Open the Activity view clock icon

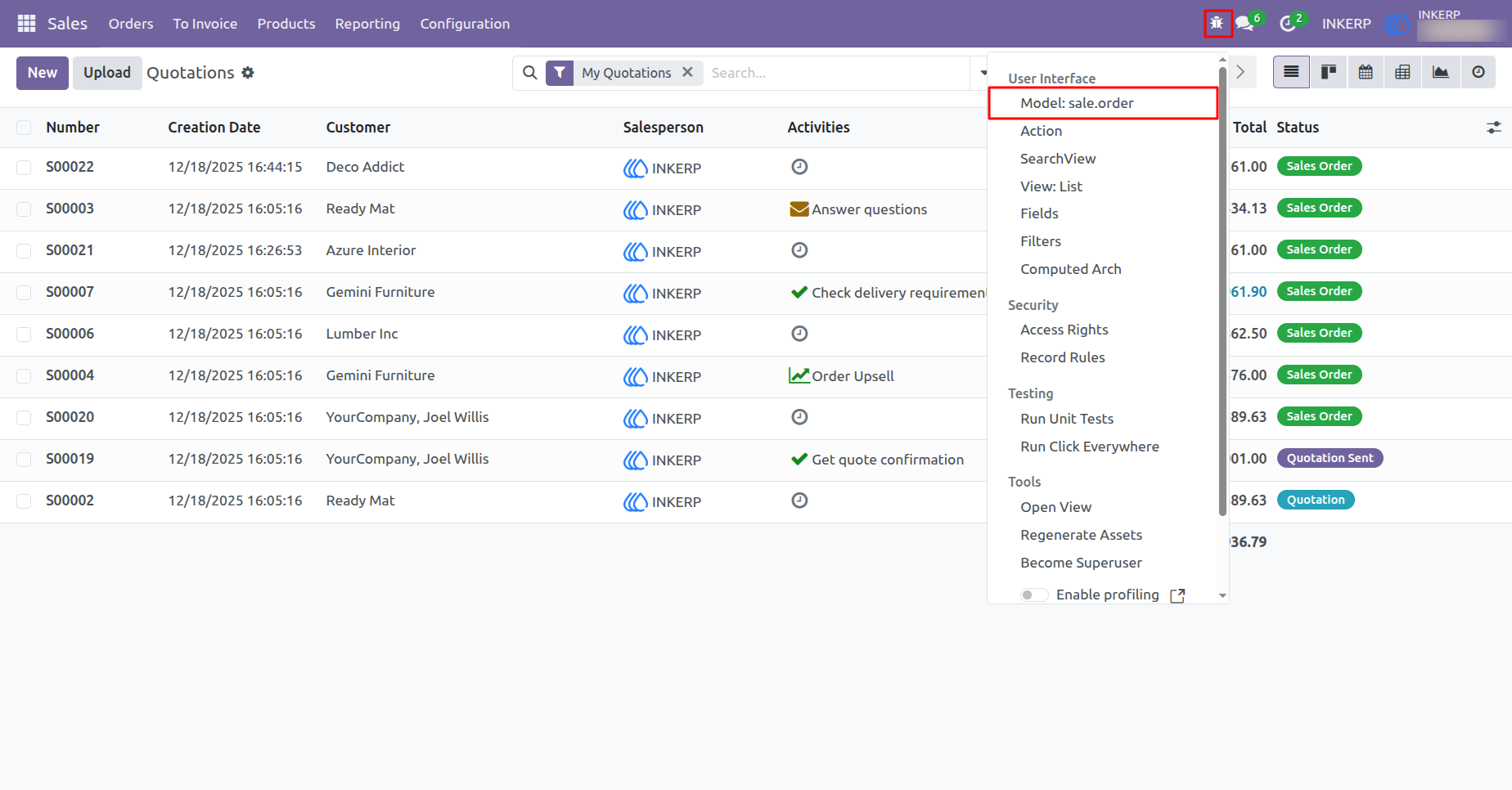(1478, 72)
